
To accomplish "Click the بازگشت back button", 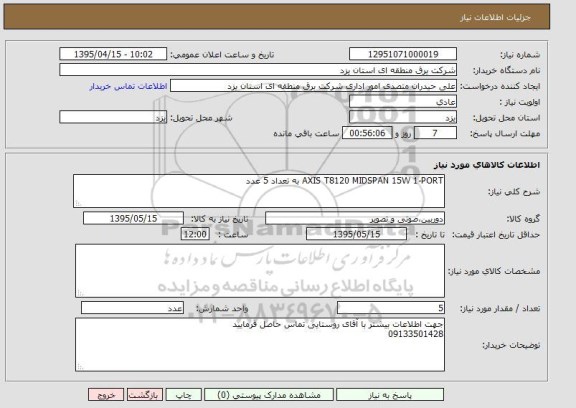I will tap(145, 395).
